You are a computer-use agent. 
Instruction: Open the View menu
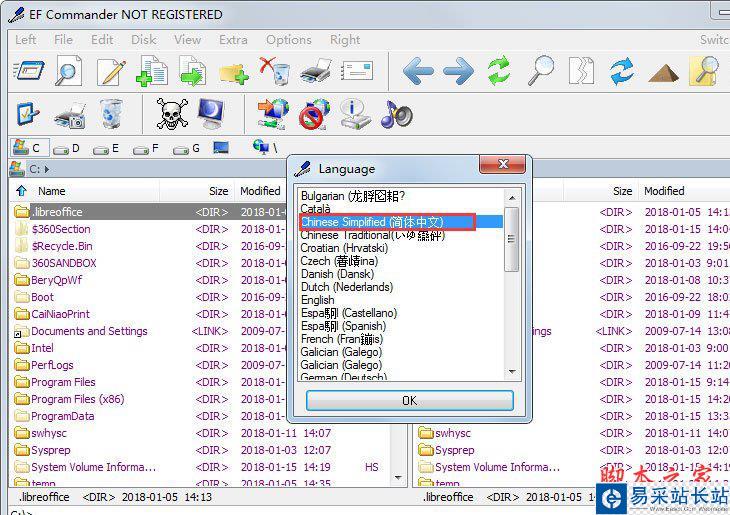click(187, 40)
